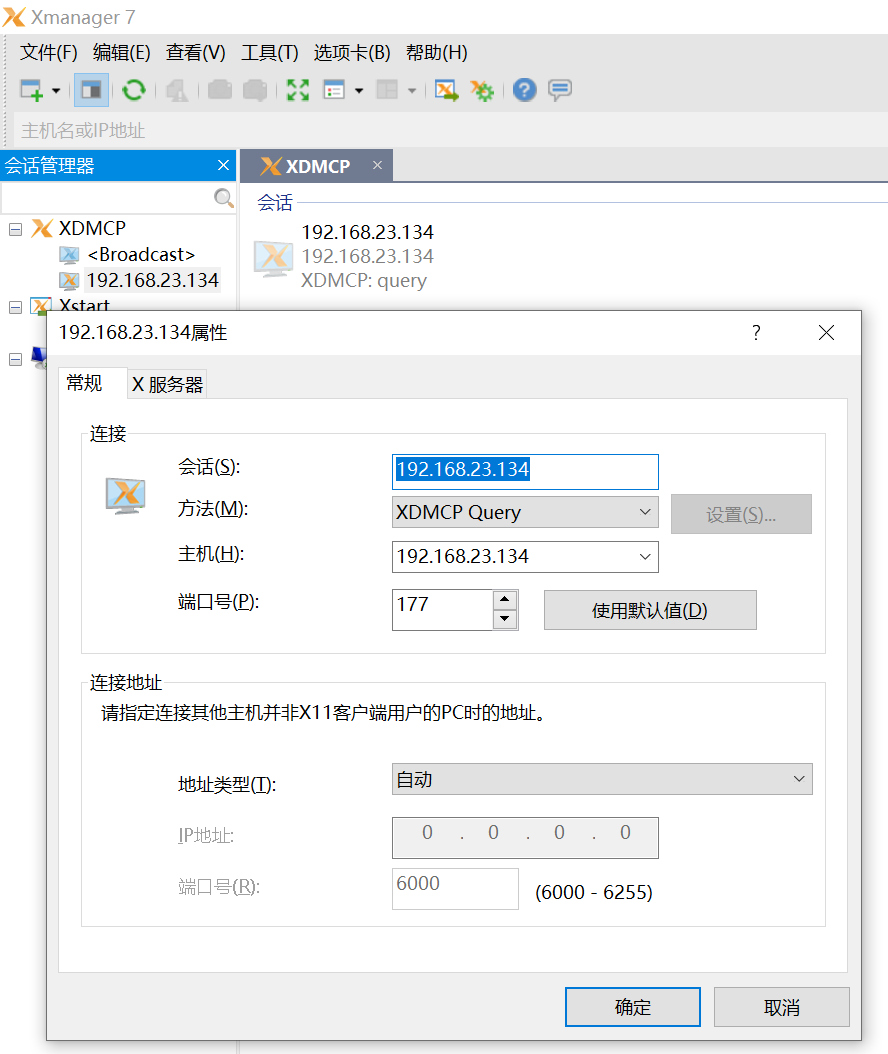Click the tab layout grid icon
888x1054 pixels.
(x=387, y=90)
